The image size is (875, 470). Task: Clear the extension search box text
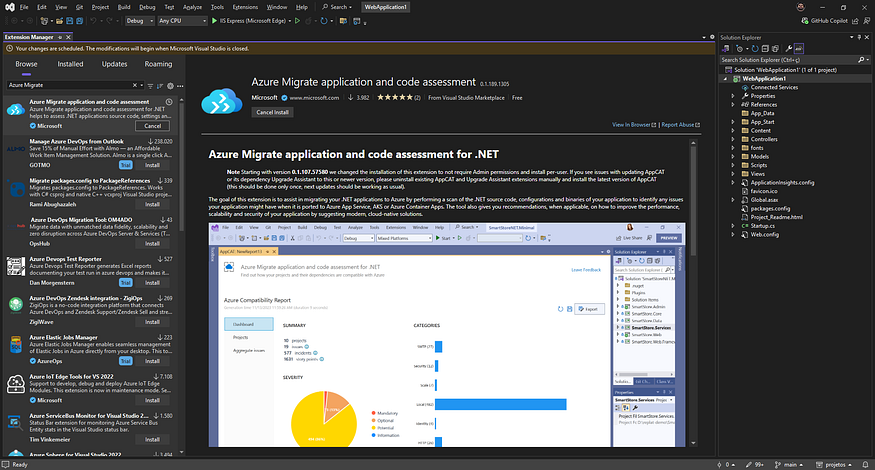pyautogui.click(x=134, y=85)
